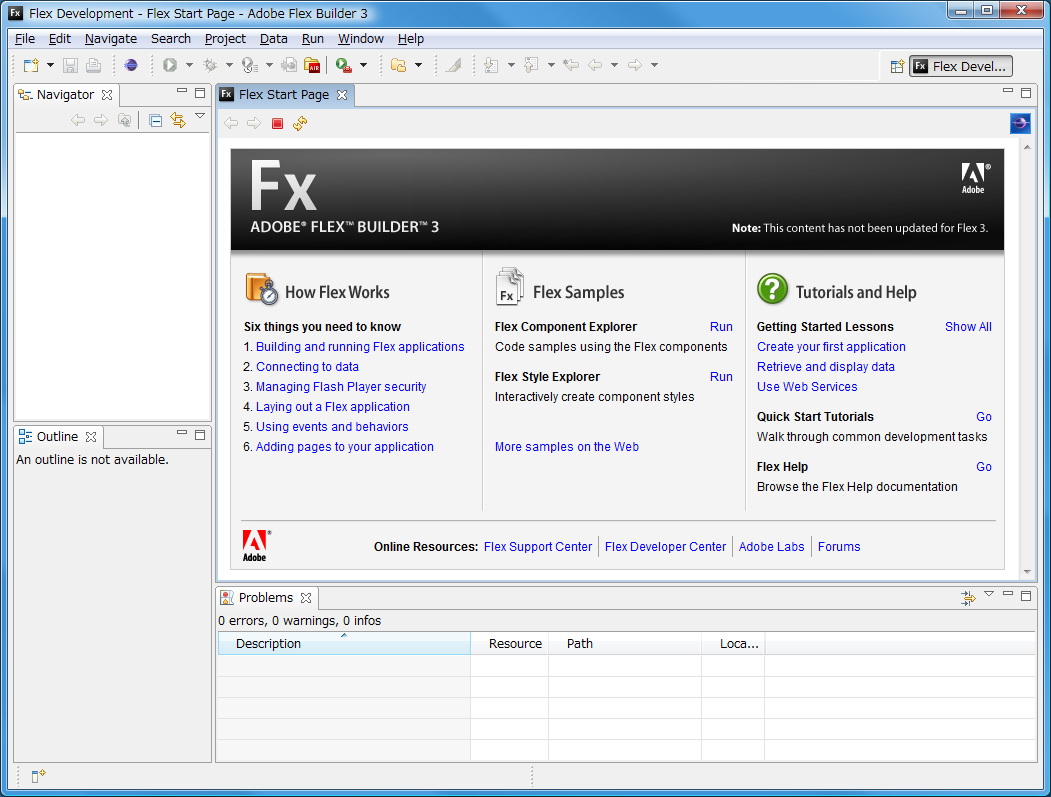Click the purple globe toolbar icon
The height and width of the screenshot is (797, 1051).
coord(131,65)
